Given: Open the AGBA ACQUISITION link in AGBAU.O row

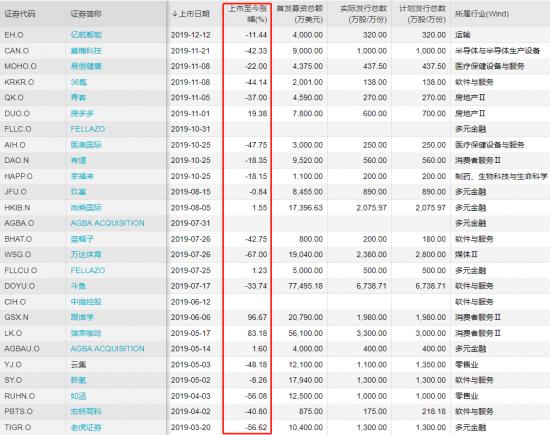Looking at the screenshot, I should (107, 349).
